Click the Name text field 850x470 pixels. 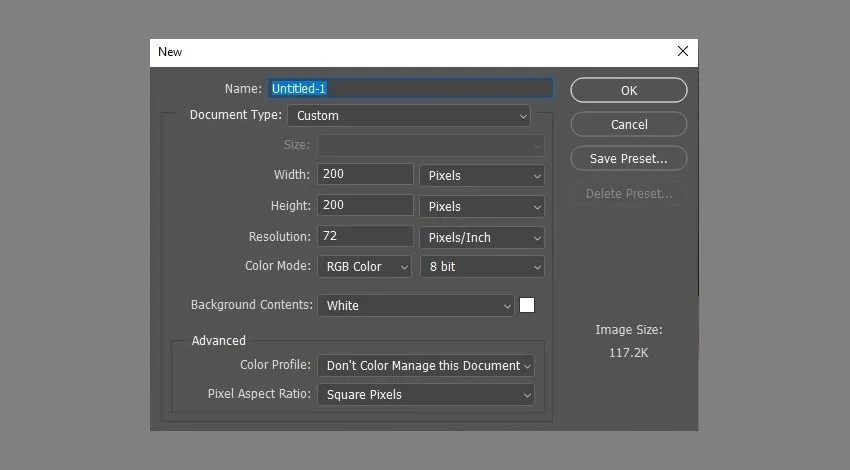410,88
